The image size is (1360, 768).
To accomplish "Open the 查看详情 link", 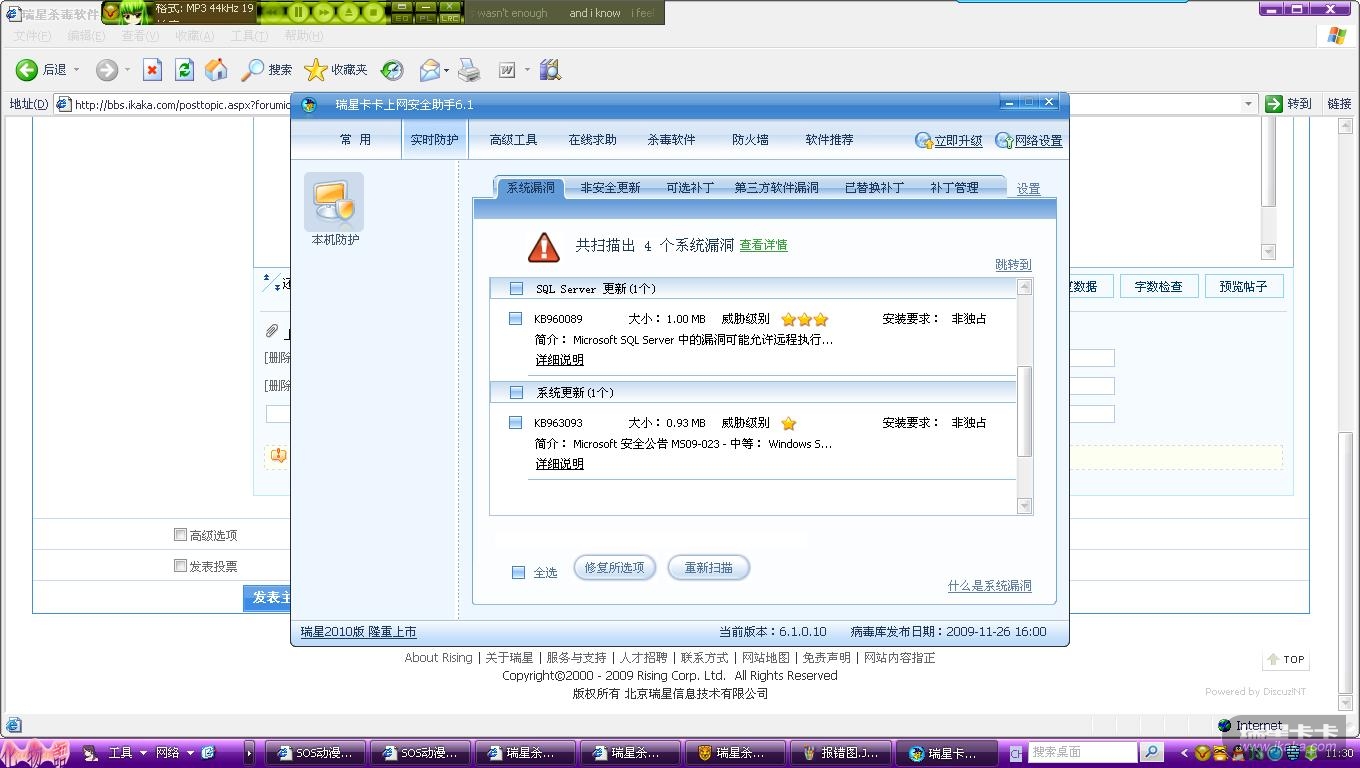I will tap(763, 246).
